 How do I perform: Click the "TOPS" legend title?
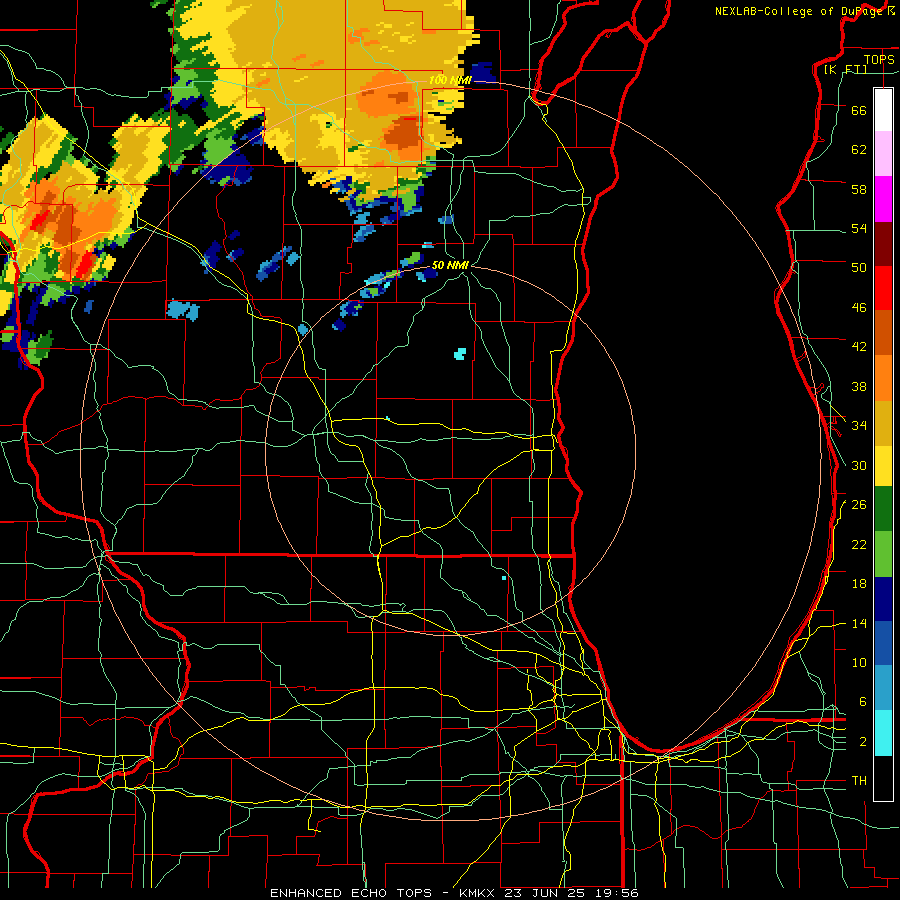(879, 59)
